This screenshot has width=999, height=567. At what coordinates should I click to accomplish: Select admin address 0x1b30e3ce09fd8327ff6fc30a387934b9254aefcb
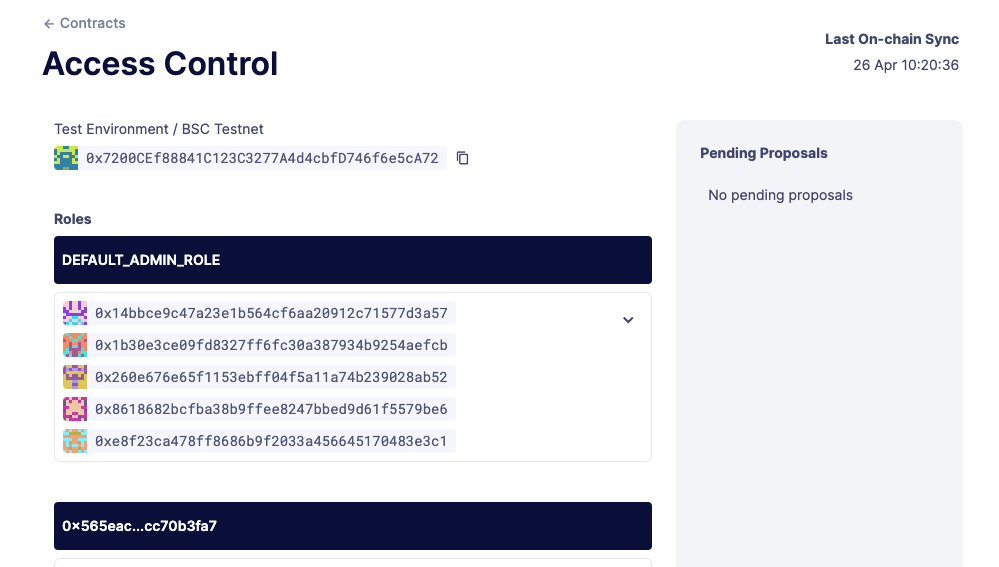point(271,345)
